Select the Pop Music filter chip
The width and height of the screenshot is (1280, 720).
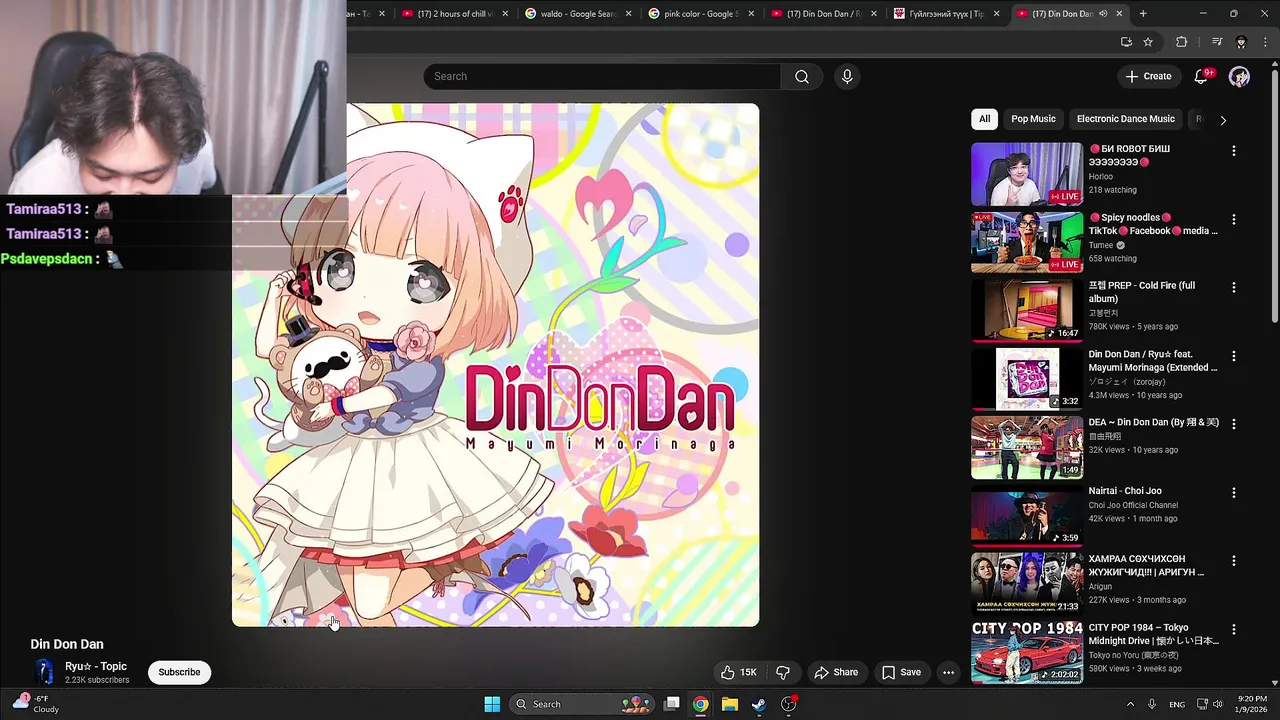[1033, 119]
